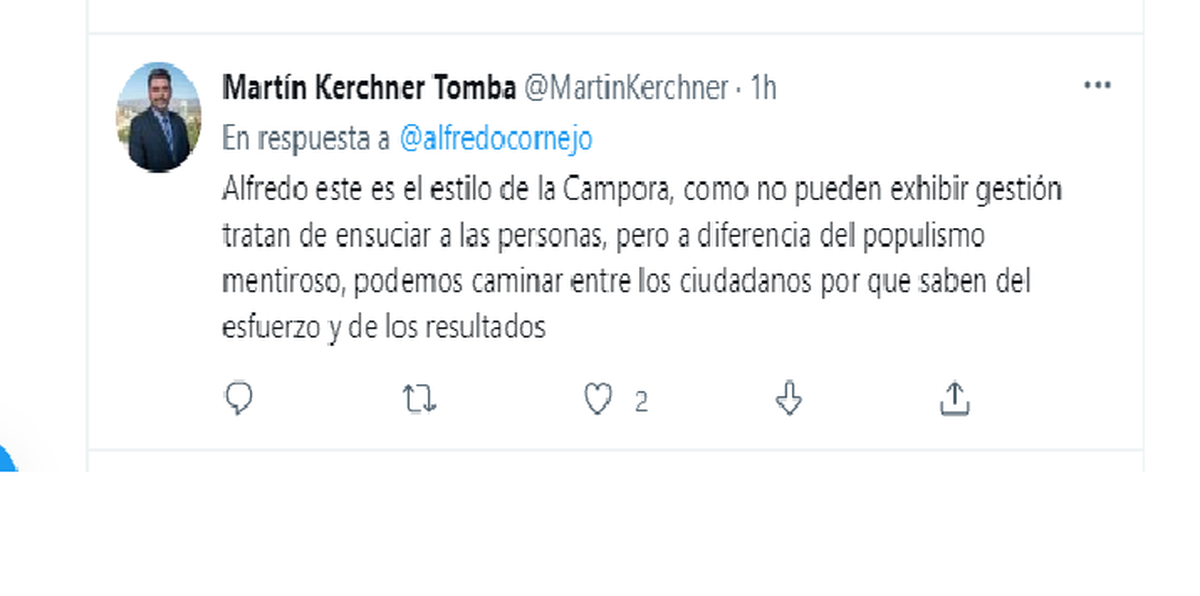
Task: Click the partial blue circle at bottom-left
Action: coord(6,459)
